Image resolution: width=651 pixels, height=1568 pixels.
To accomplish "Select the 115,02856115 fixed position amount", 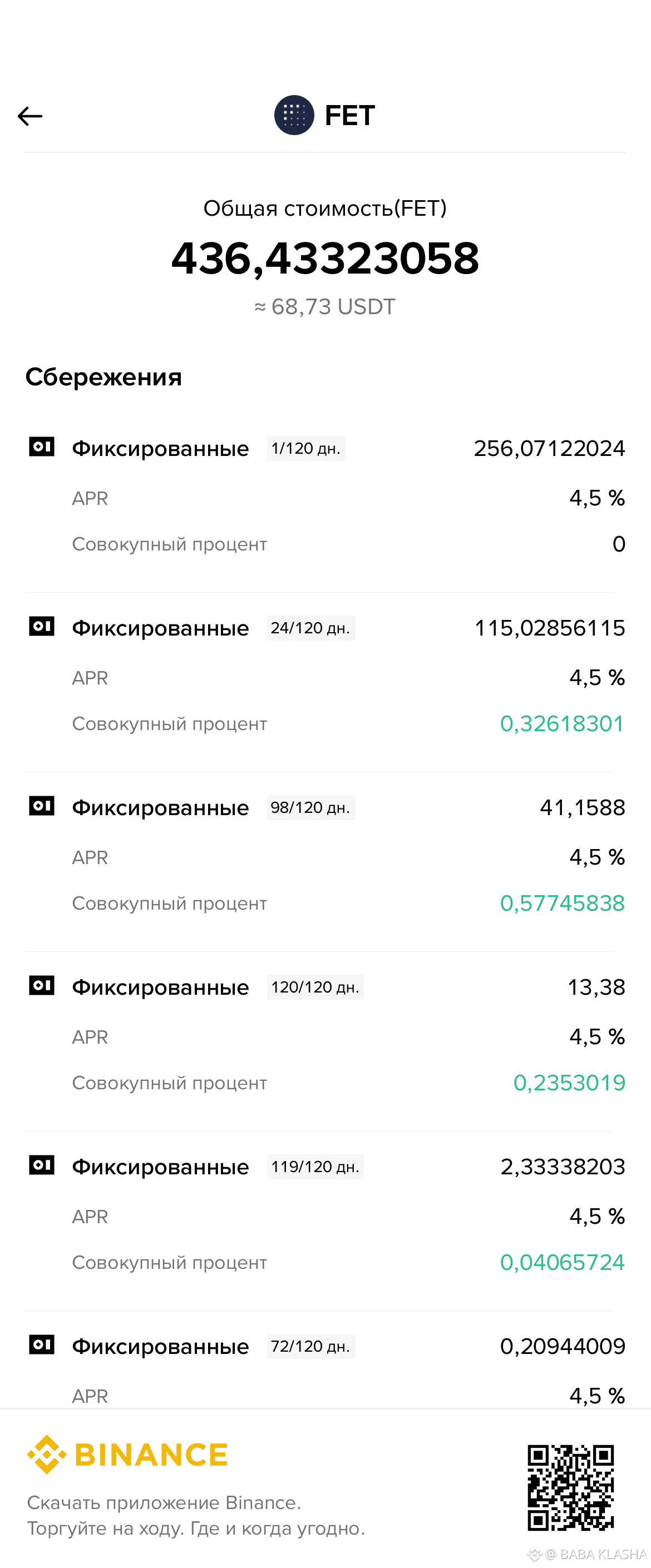I will click(x=549, y=628).
